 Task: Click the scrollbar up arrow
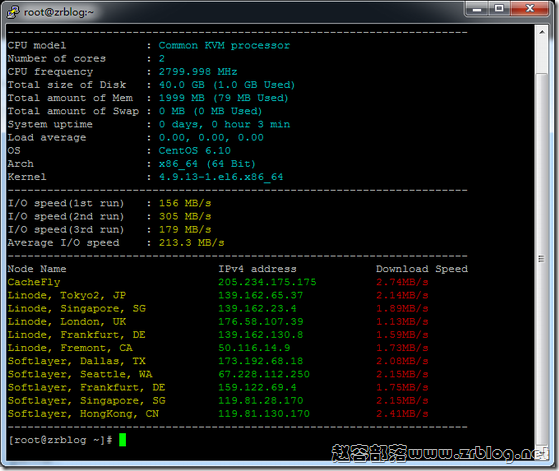pos(542,32)
